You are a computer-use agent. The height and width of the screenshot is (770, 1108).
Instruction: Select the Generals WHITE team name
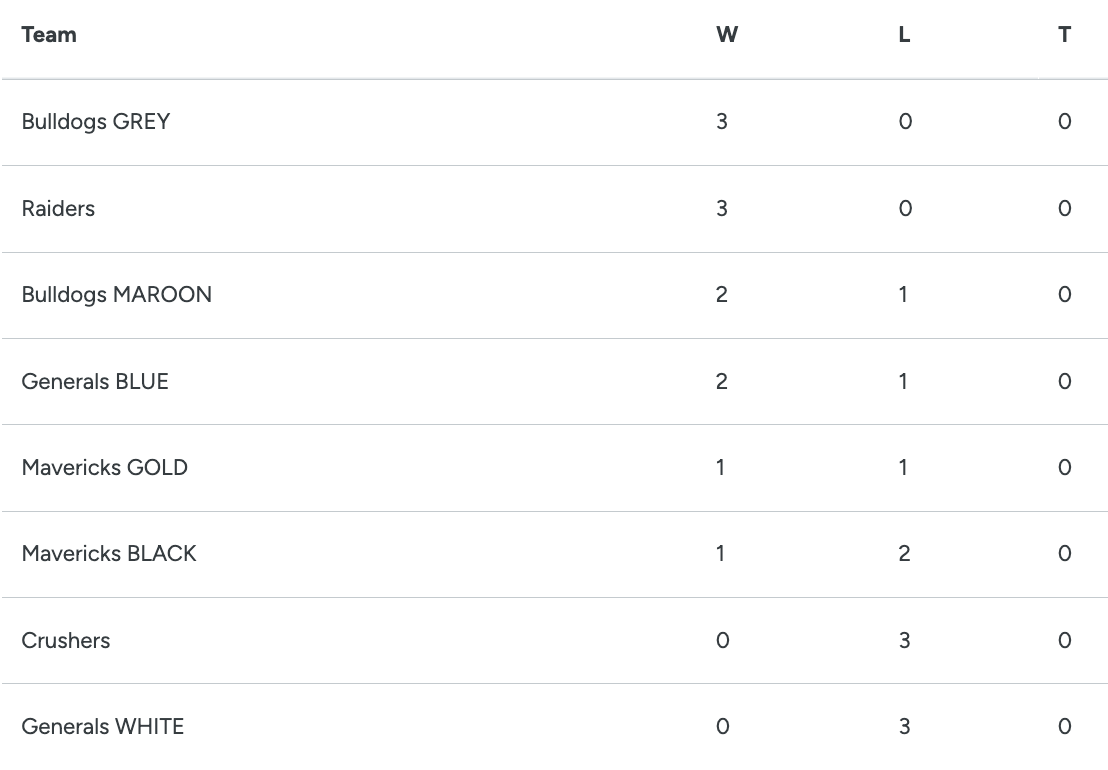pyautogui.click(x=103, y=727)
